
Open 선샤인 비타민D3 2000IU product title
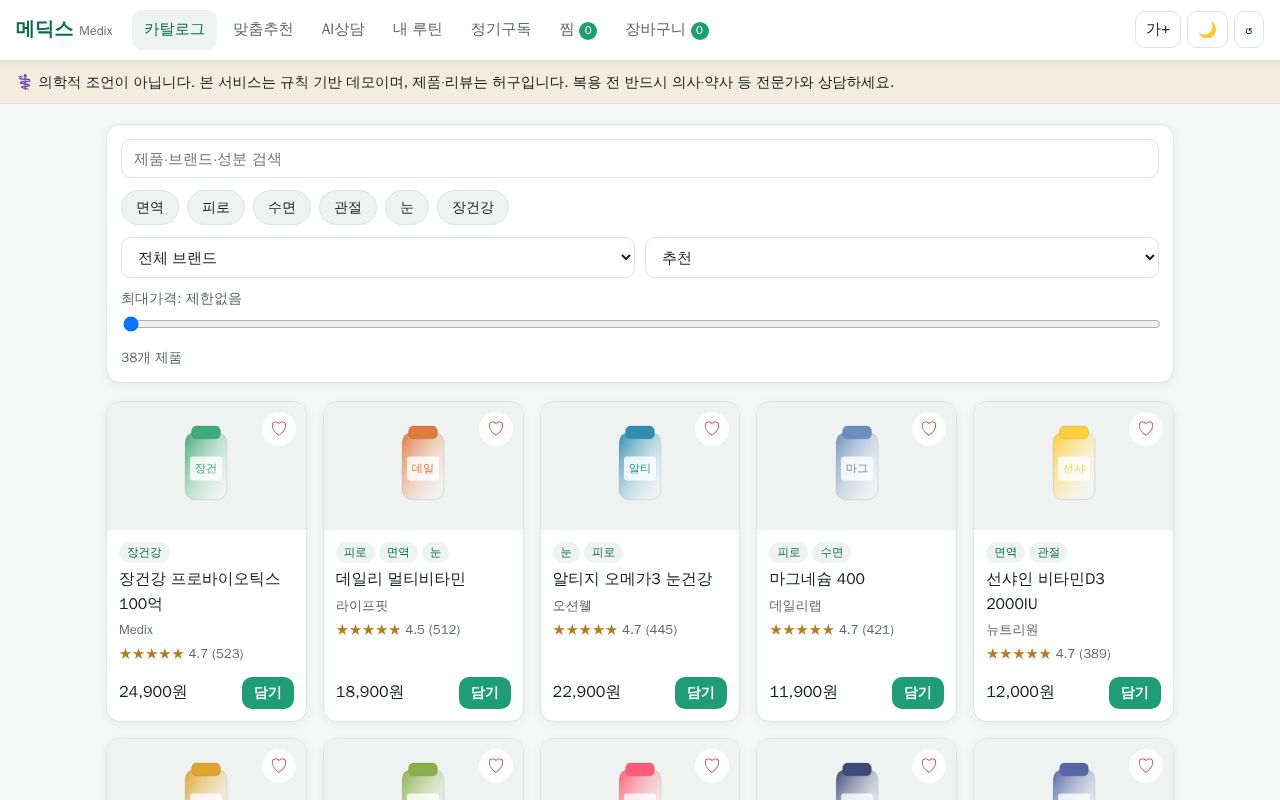(1045, 591)
